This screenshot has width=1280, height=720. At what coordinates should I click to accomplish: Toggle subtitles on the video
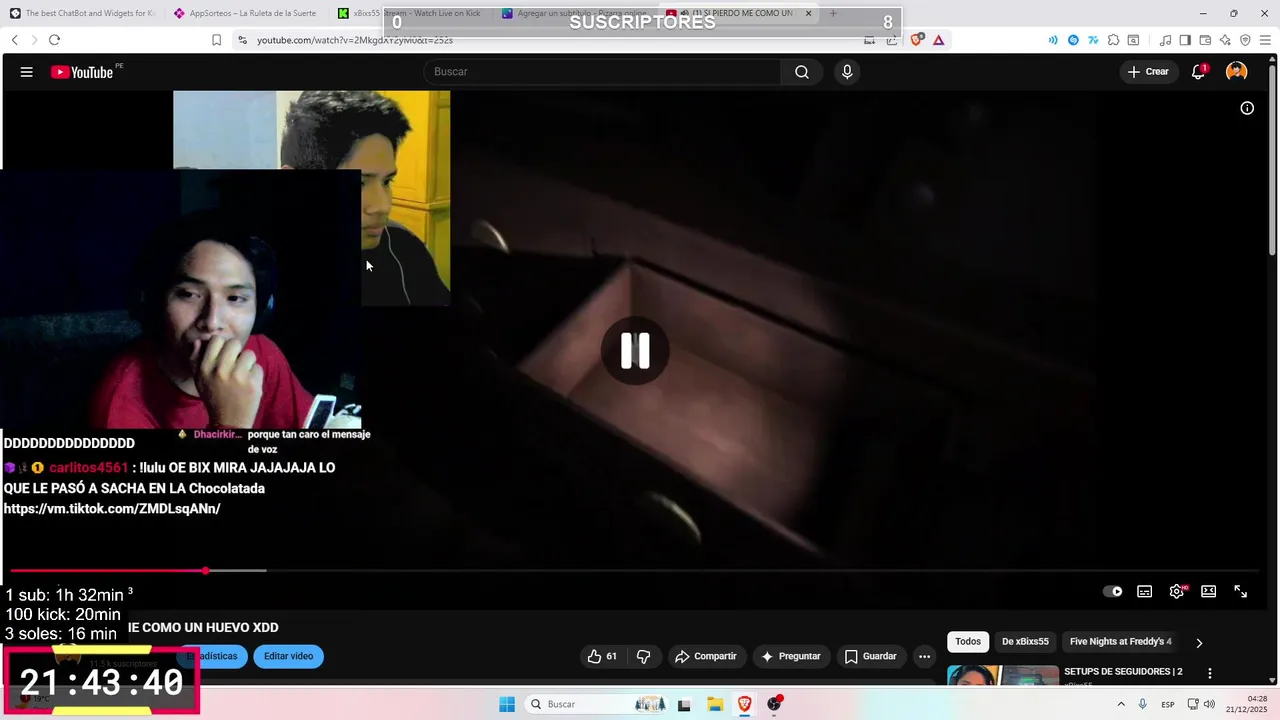(1145, 591)
